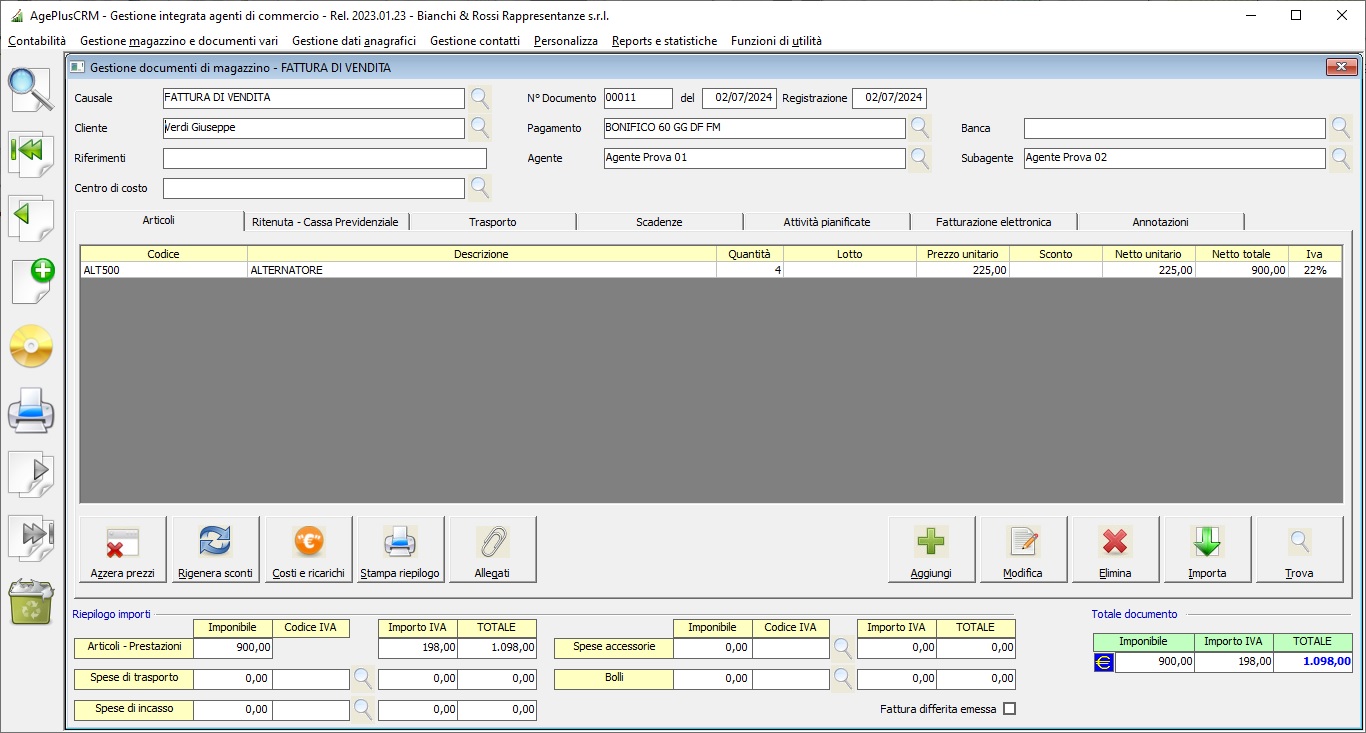The image size is (1366, 733).
Task: Go to first record using left sidebar icon
Action: point(31,151)
